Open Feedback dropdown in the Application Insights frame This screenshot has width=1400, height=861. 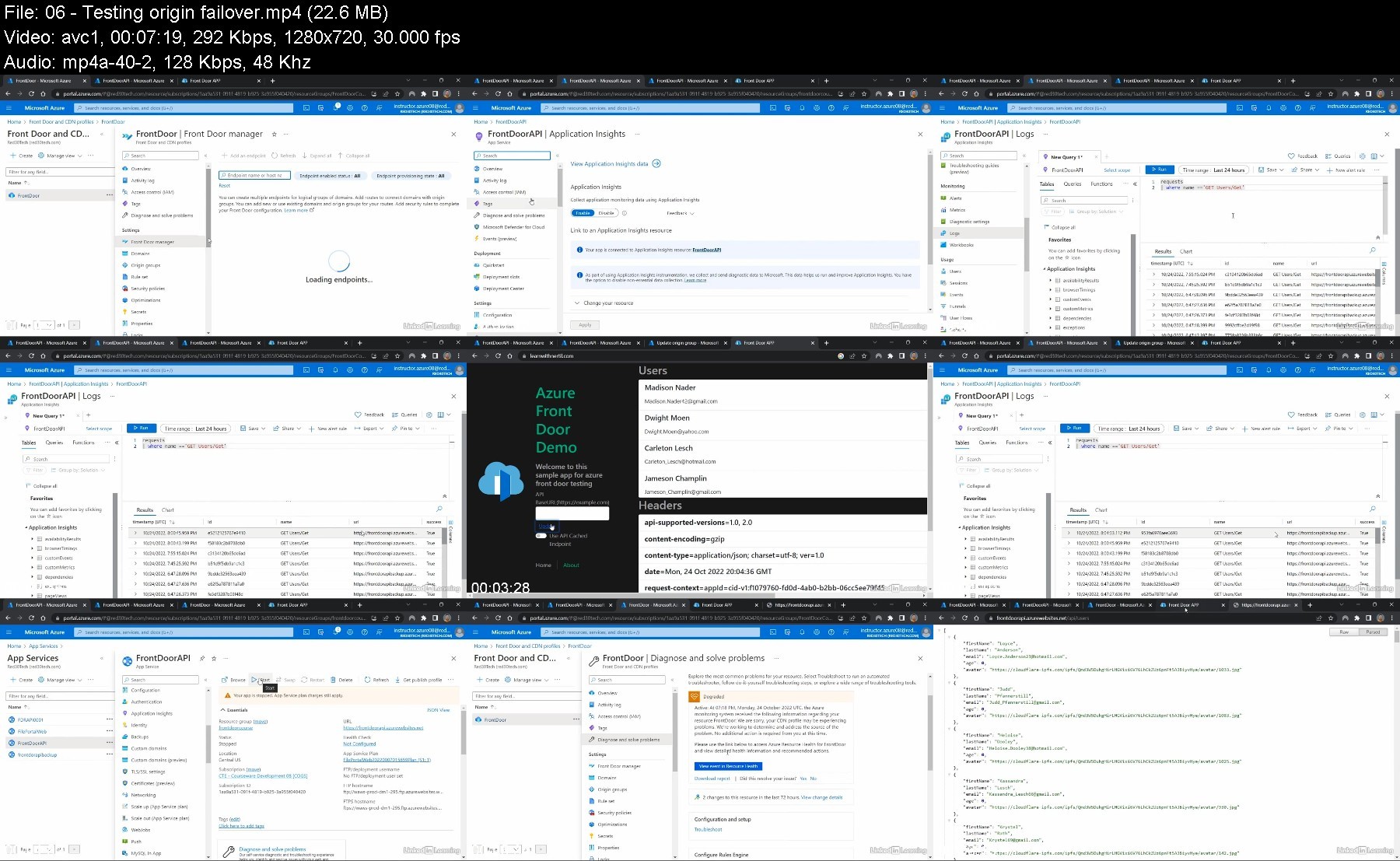pos(680,213)
